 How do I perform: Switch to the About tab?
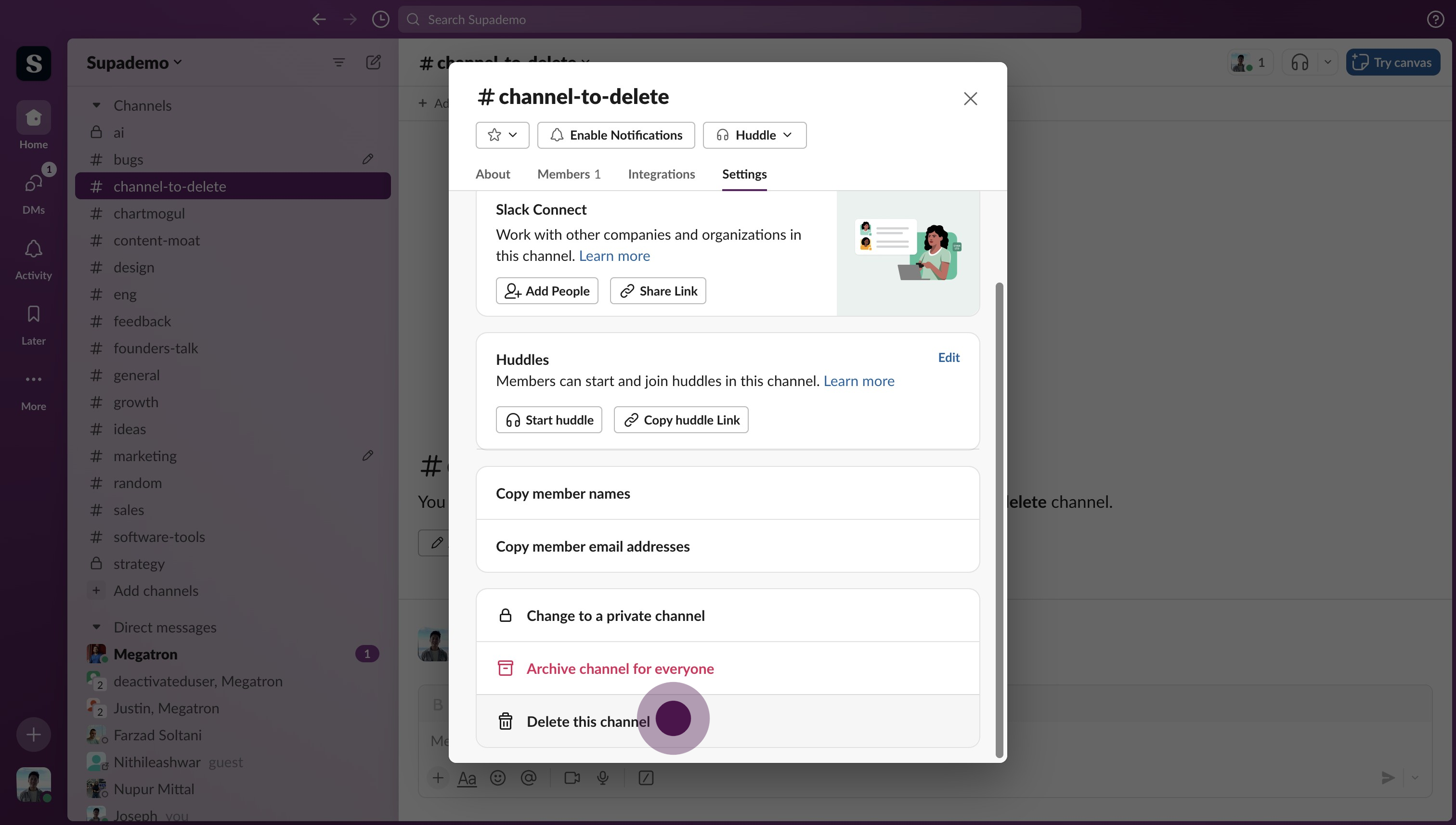pyautogui.click(x=493, y=174)
